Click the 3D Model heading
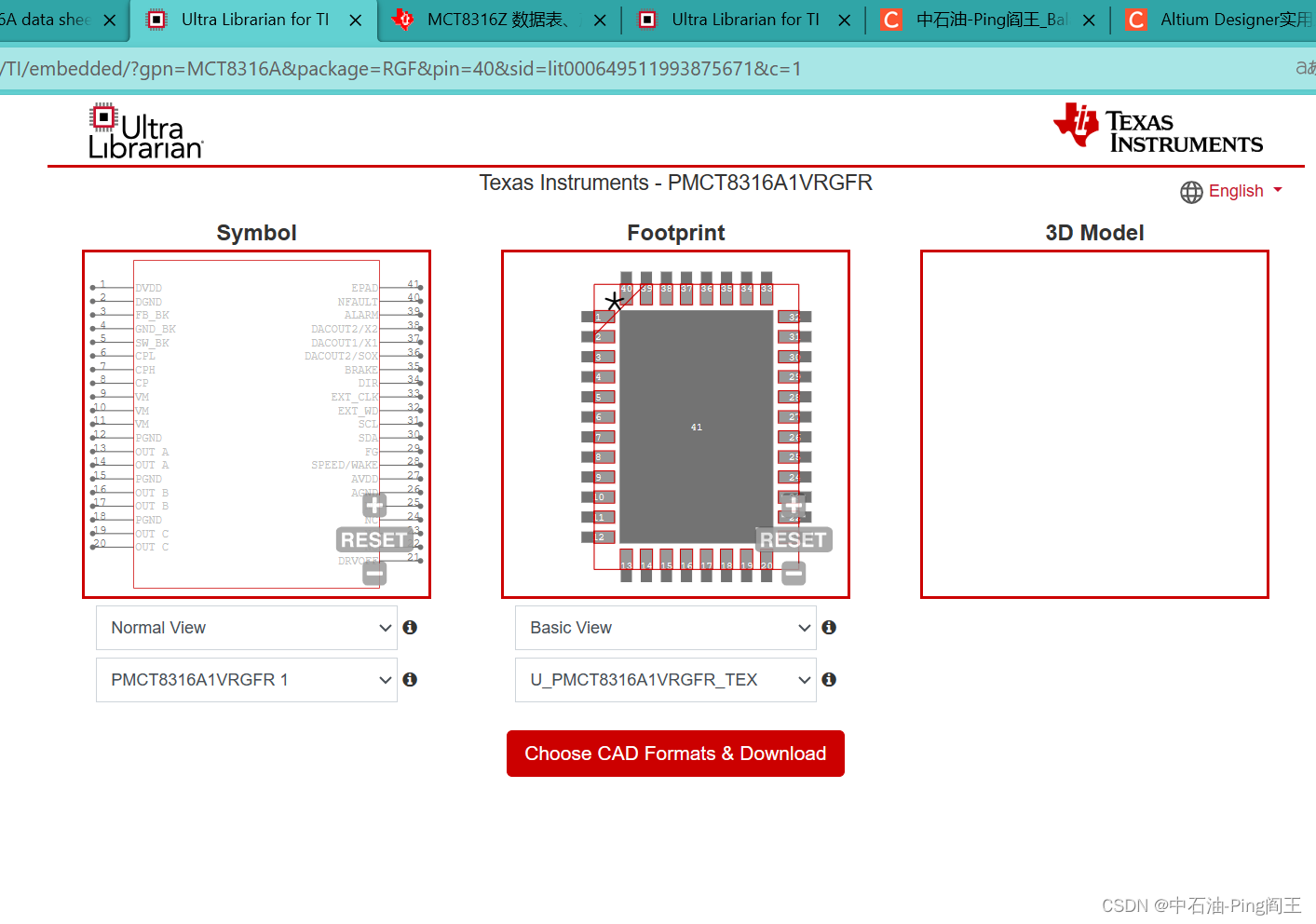Viewport: 1316px width, 924px height. 1094,233
